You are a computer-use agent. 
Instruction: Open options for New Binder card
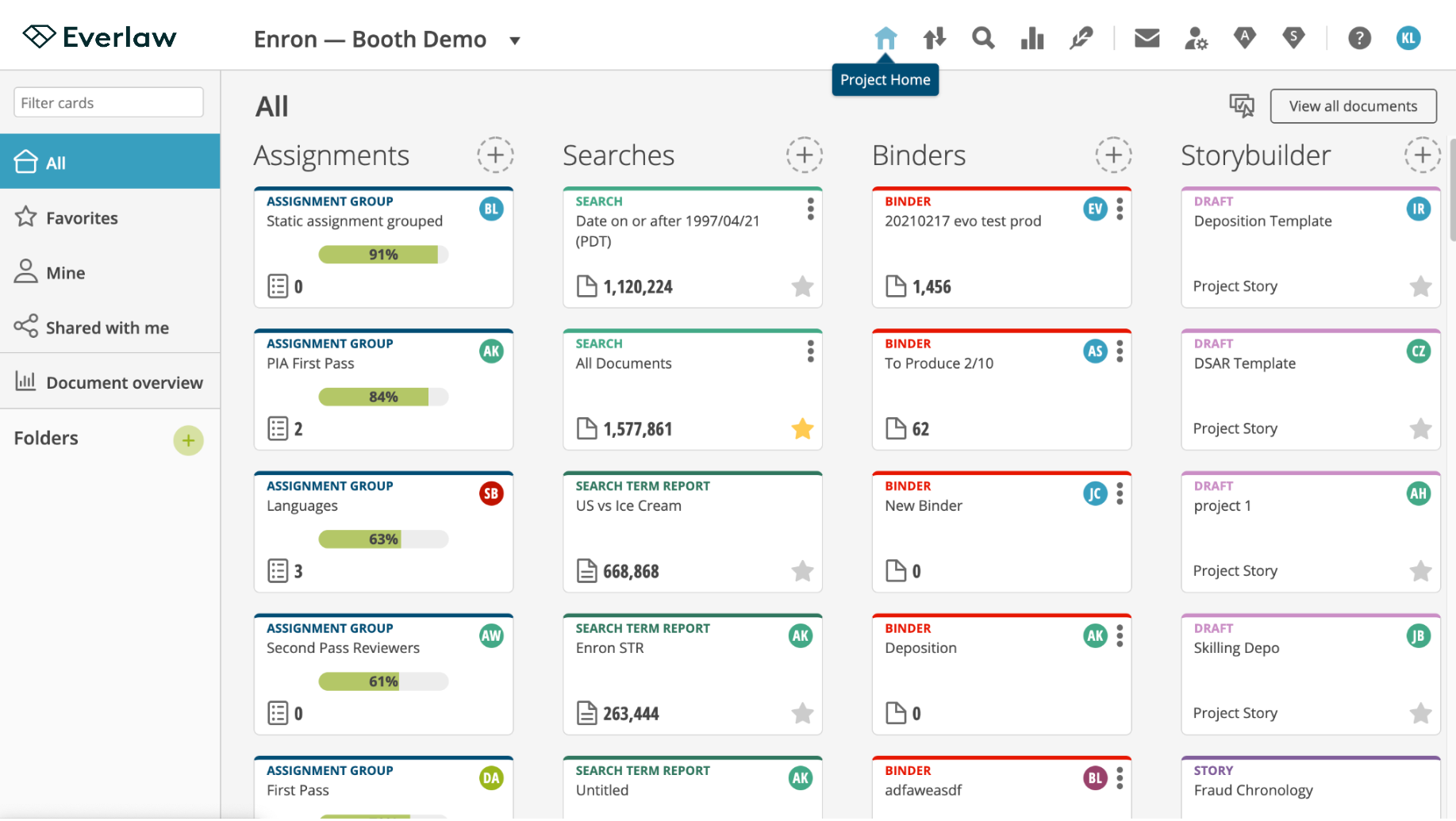tap(1120, 493)
